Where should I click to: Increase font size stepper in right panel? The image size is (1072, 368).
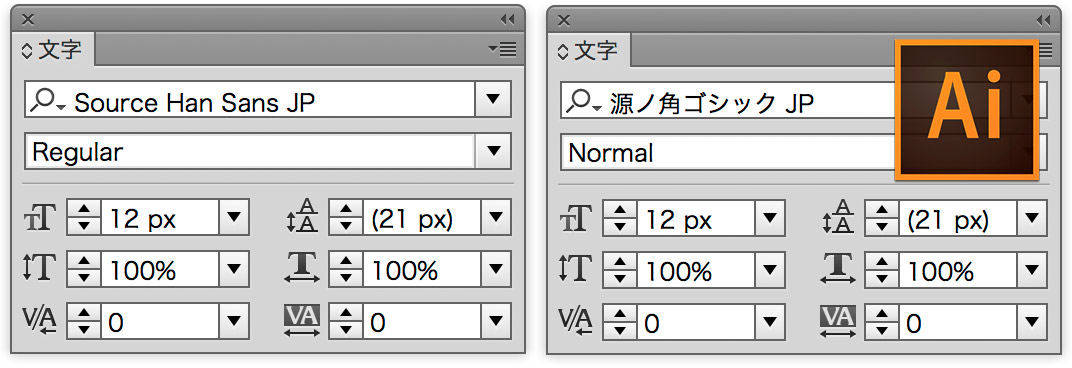[620, 210]
